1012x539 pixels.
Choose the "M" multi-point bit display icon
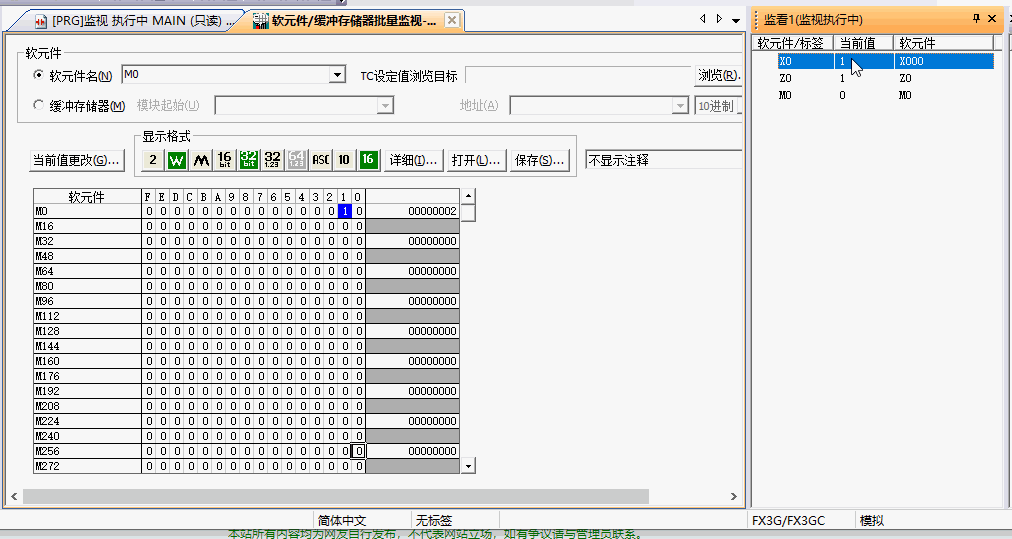(x=200, y=160)
